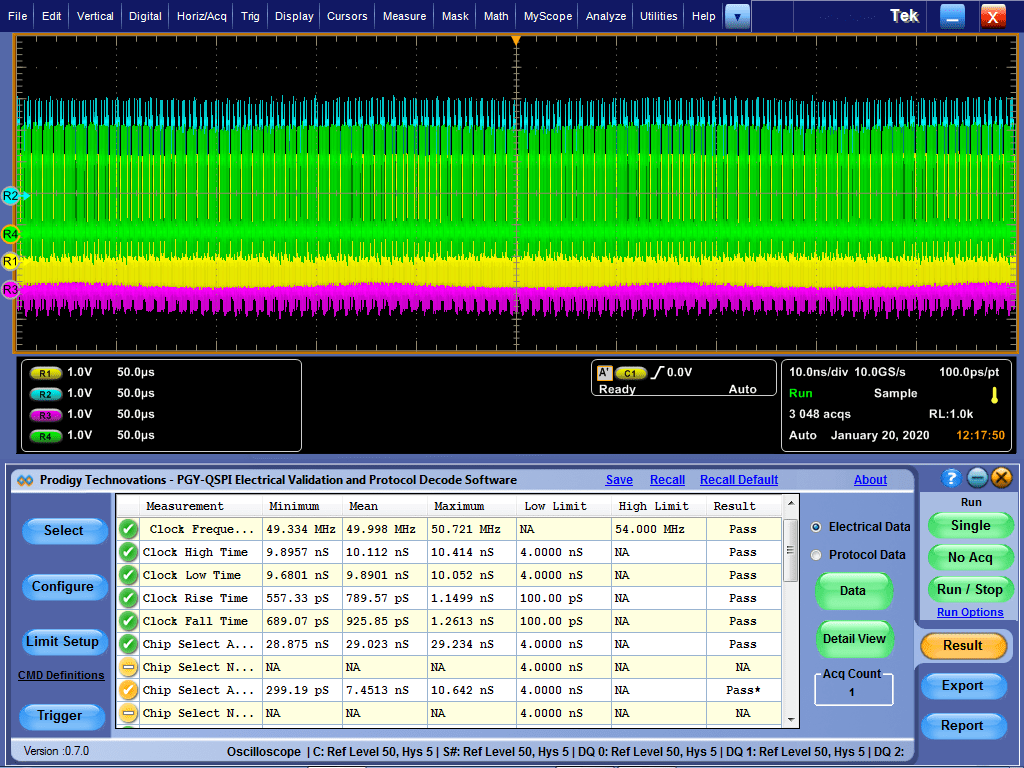Click Clock High Time pass checkmark icon

pyautogui.click(x=128, y=552)
